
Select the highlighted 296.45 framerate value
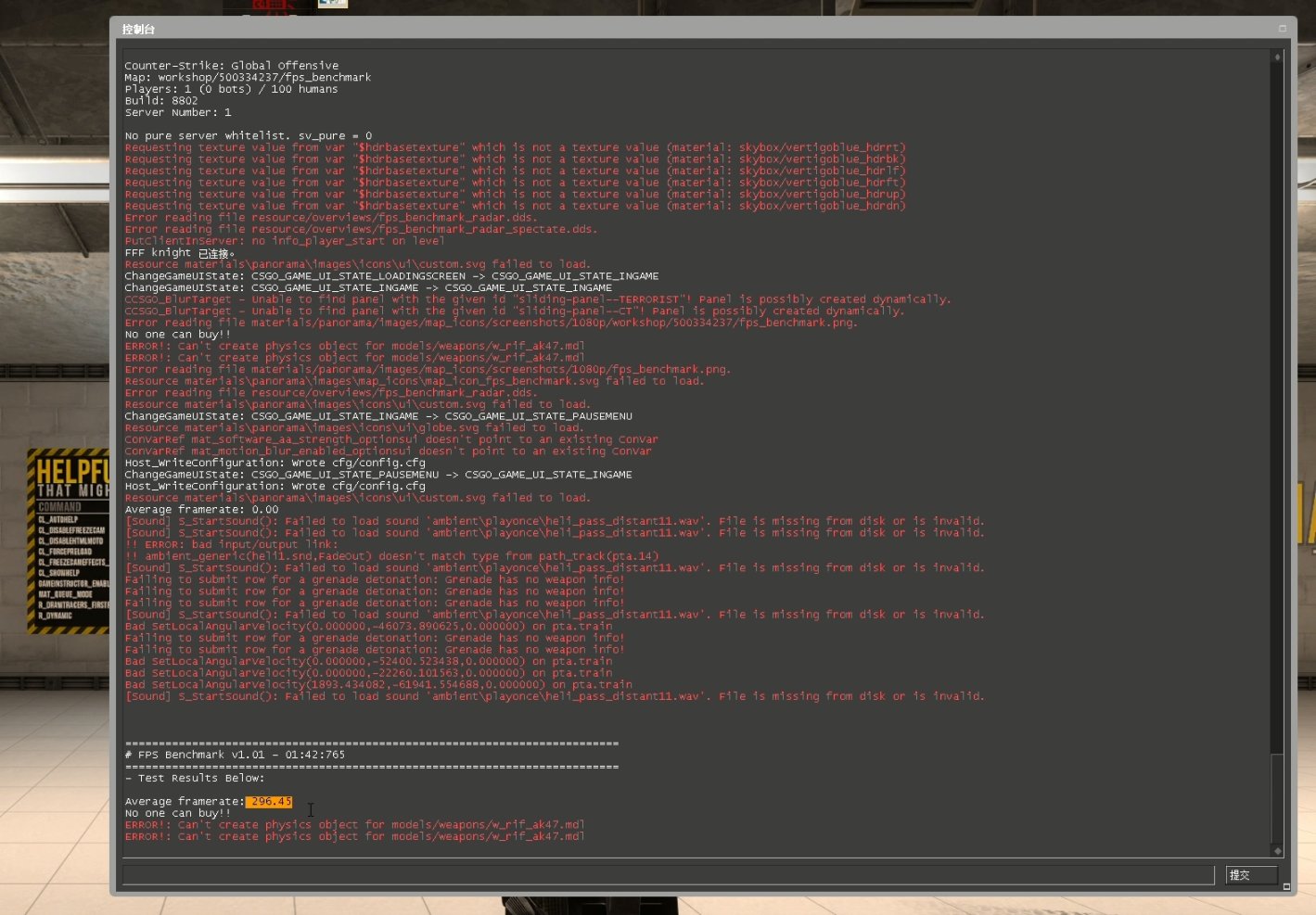[270, 802]
